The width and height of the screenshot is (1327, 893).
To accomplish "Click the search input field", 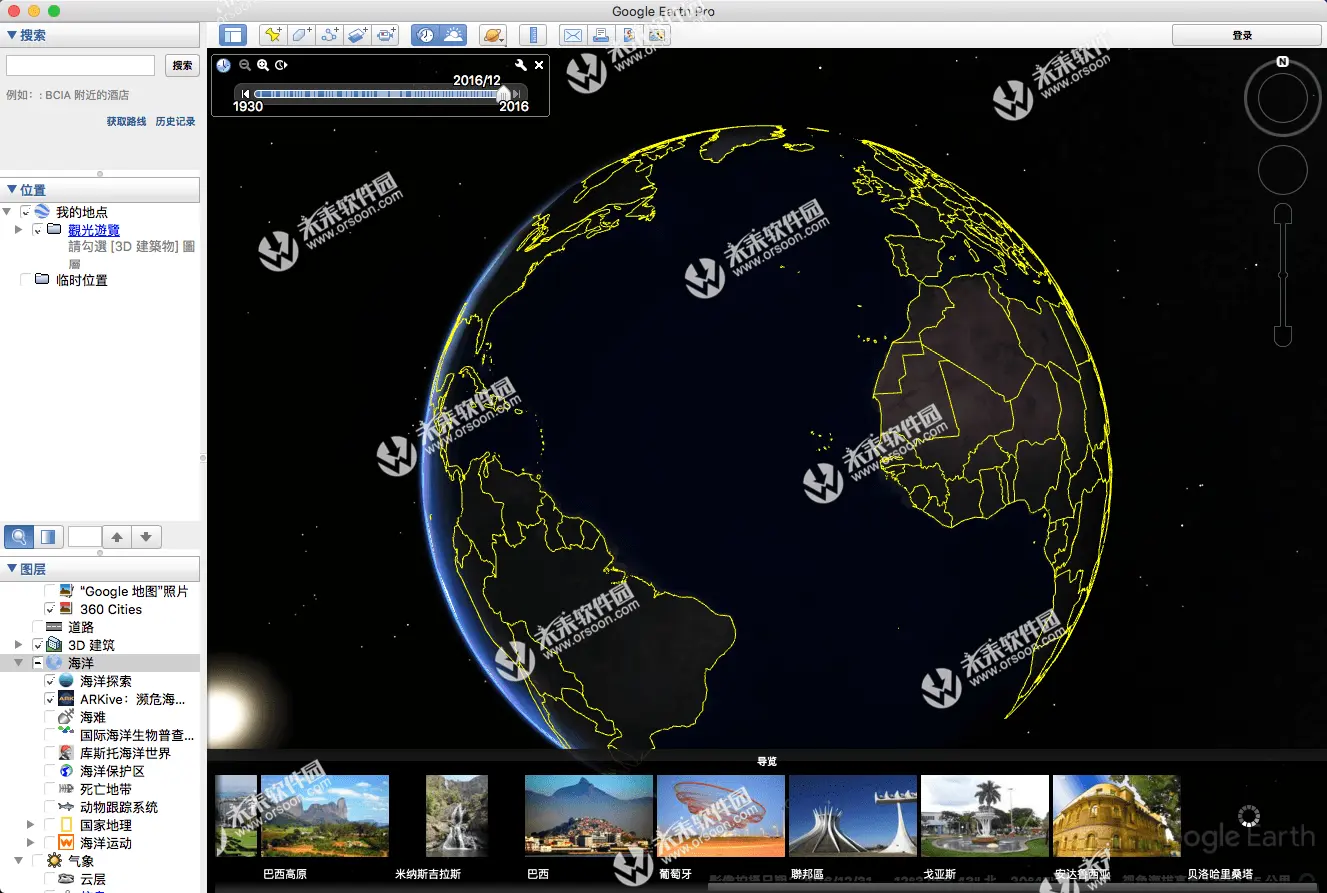I will pyautogui.click(x=80, y=65).
